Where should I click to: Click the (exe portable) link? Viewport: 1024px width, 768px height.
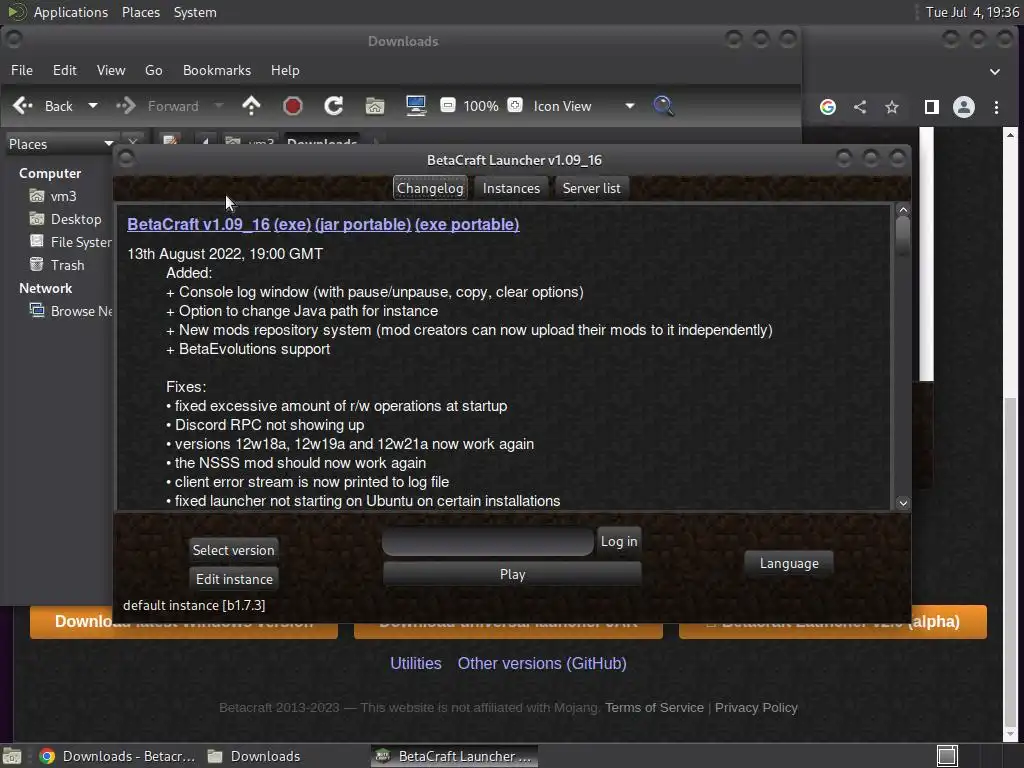tap(467, 225)
